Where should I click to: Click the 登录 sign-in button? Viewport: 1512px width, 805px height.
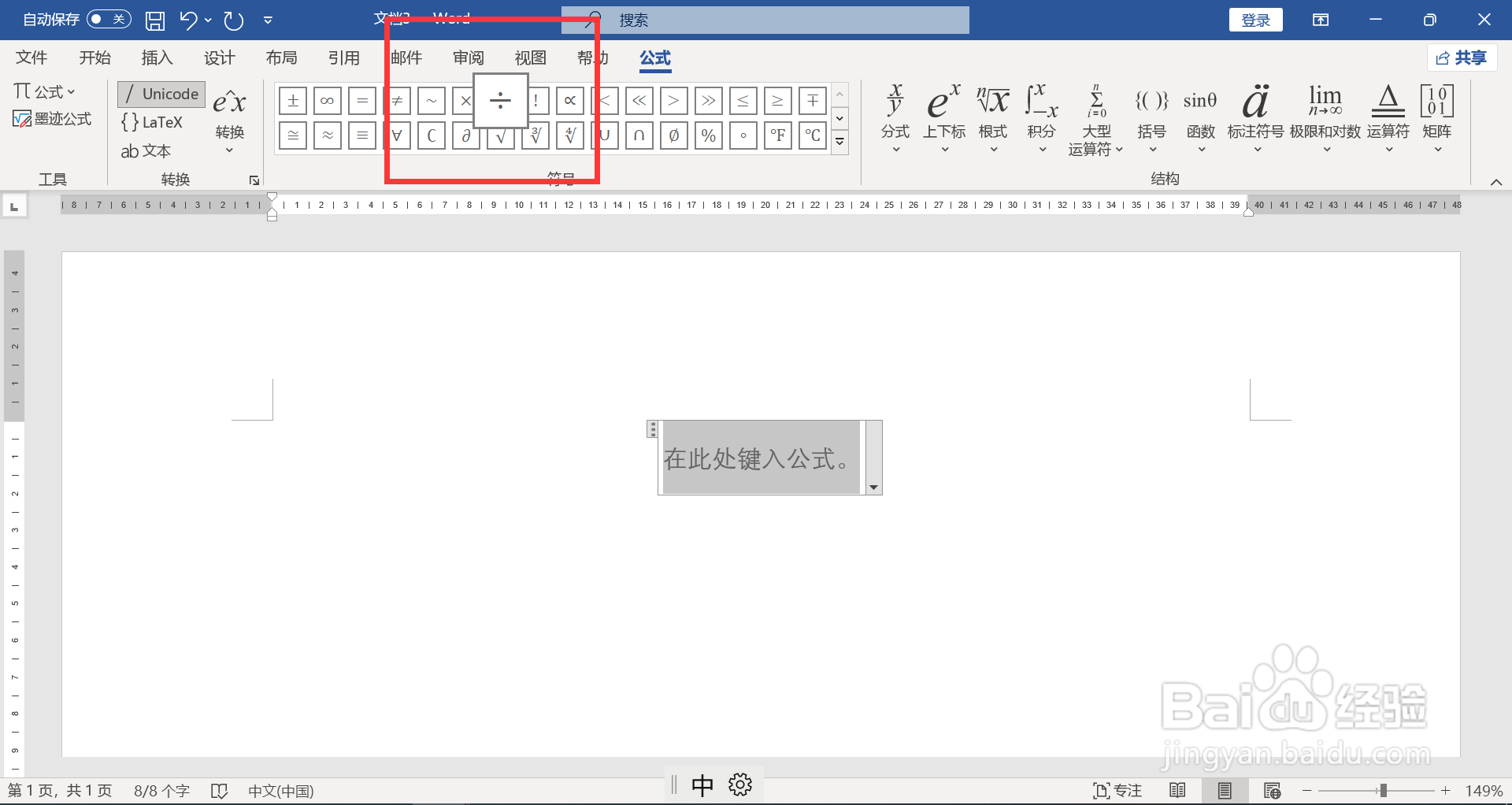pos(1256,20)
